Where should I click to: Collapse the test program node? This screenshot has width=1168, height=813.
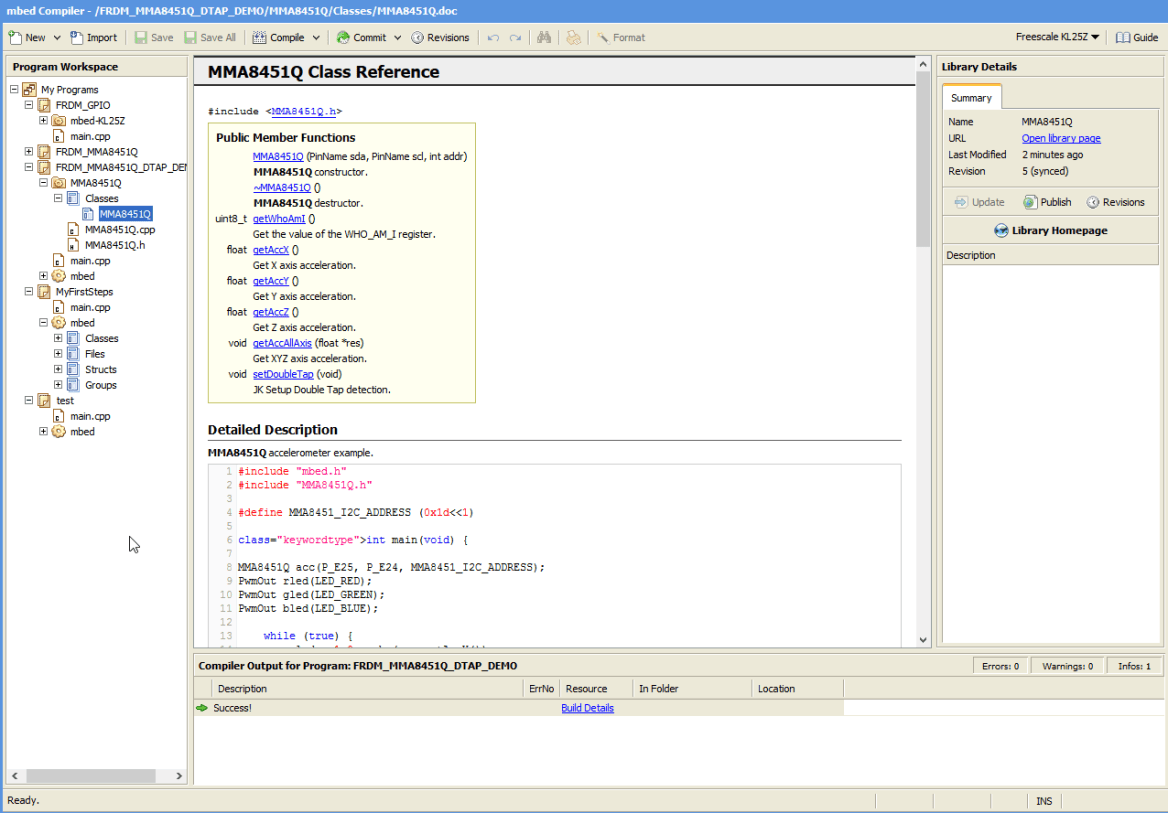point(29,400)
